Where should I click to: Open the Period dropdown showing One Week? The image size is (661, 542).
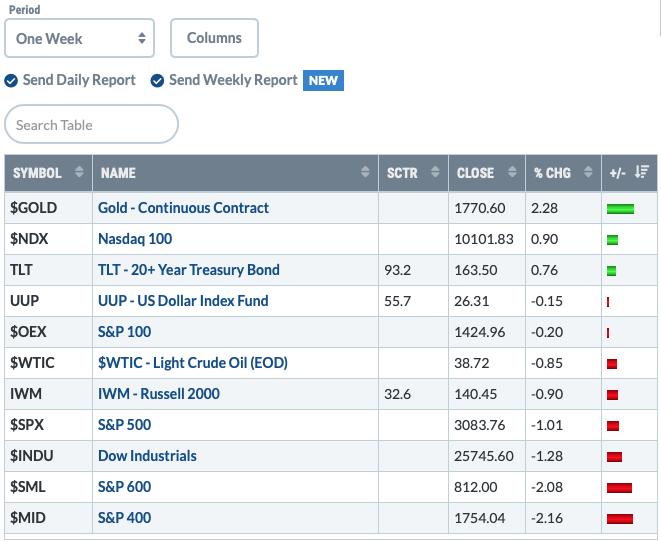click(79, 38)
